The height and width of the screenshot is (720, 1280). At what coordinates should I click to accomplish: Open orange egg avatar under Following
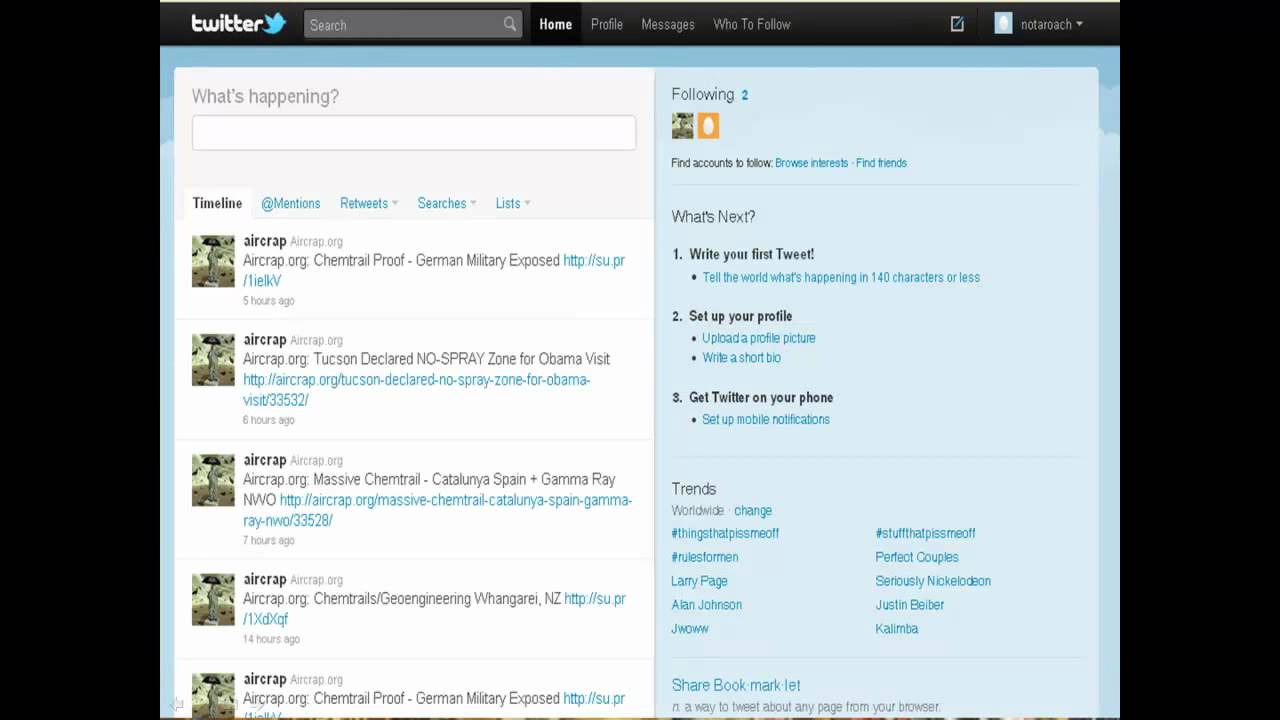pos(708,125)
